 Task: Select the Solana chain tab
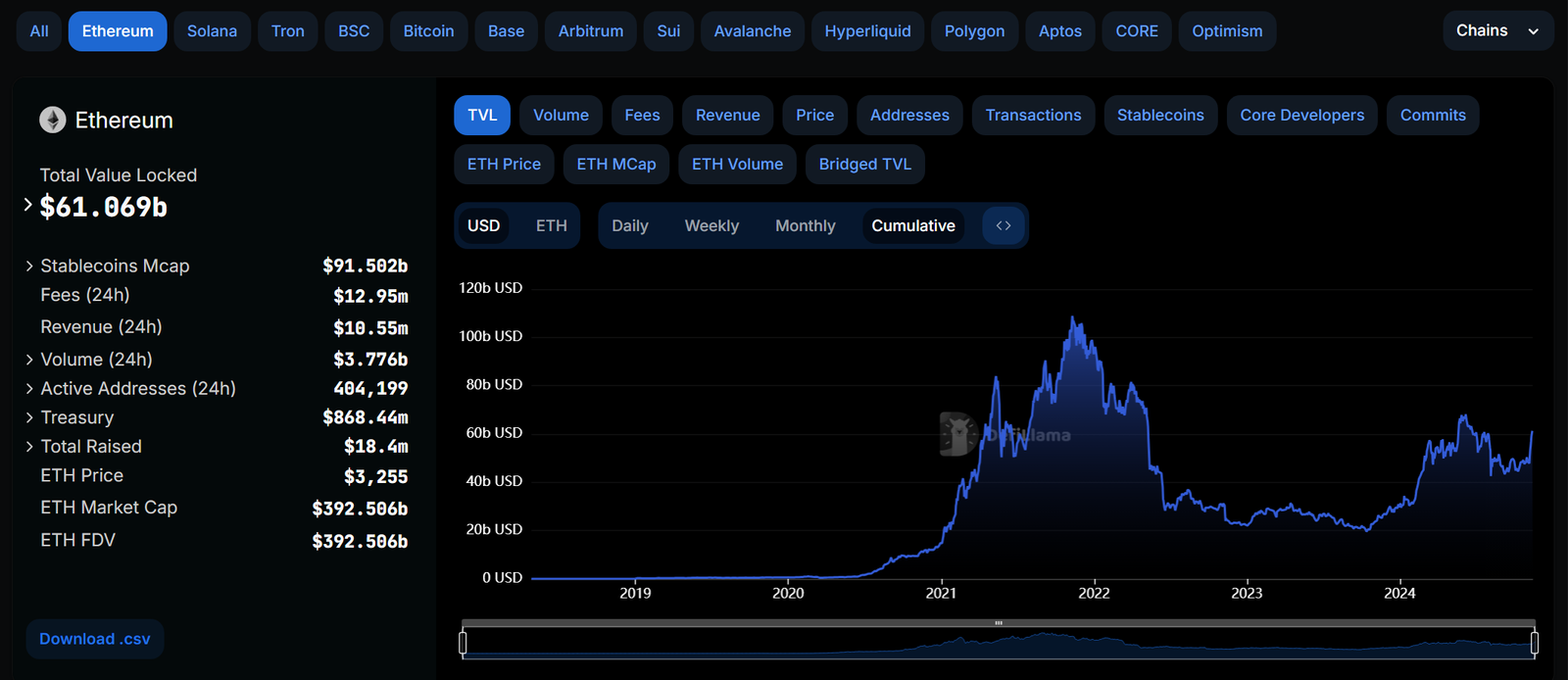click(x=212, y=30)
